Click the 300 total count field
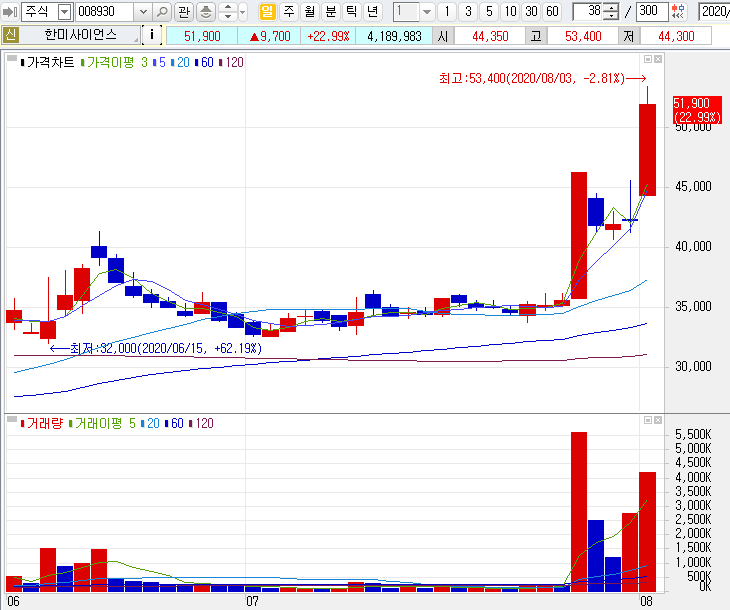This screenshot has height=610, width=730. (x=652, y=11)
